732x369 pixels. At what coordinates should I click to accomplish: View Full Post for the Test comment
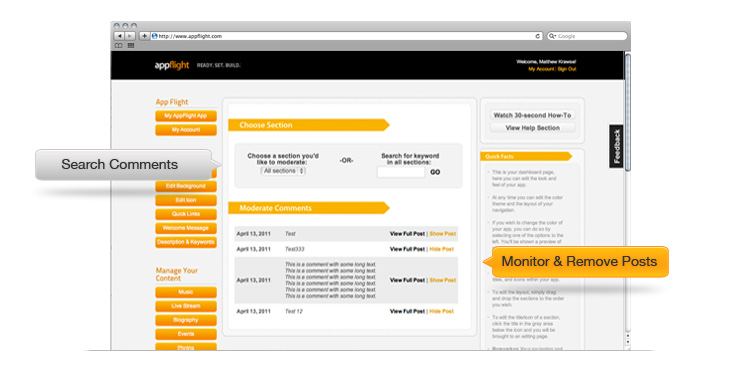click(407, 234)
